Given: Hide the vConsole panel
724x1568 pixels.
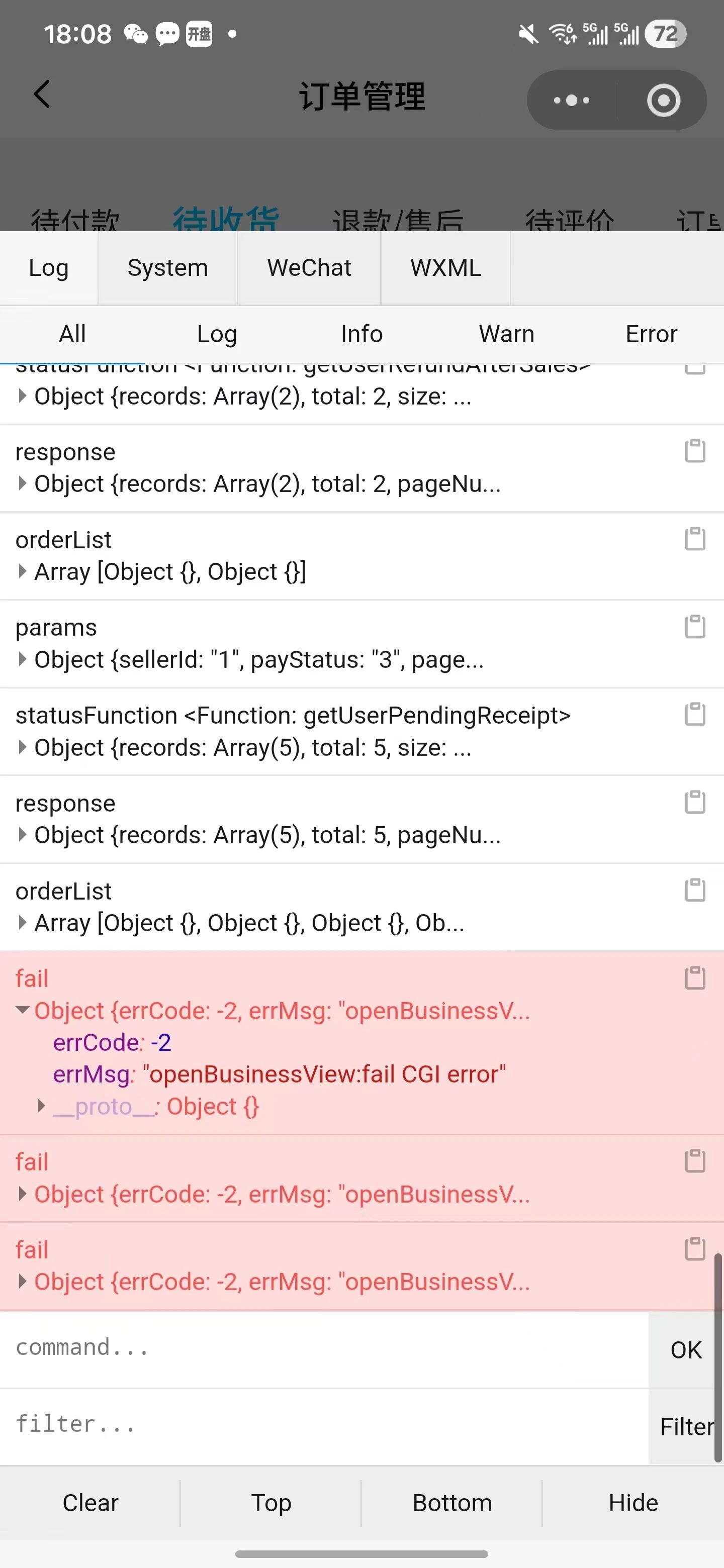Looking at the screenshot, I should (x=633, y=1503).
